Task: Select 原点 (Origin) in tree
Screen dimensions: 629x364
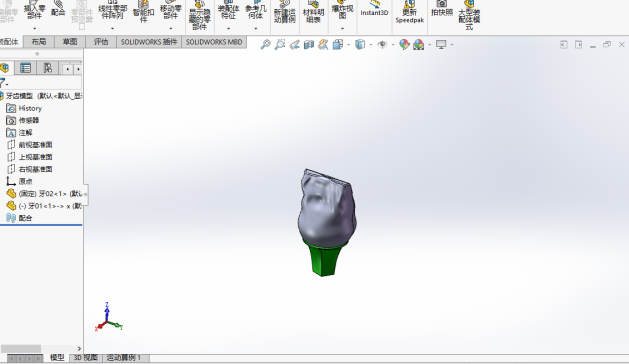Action: [19, 181]
